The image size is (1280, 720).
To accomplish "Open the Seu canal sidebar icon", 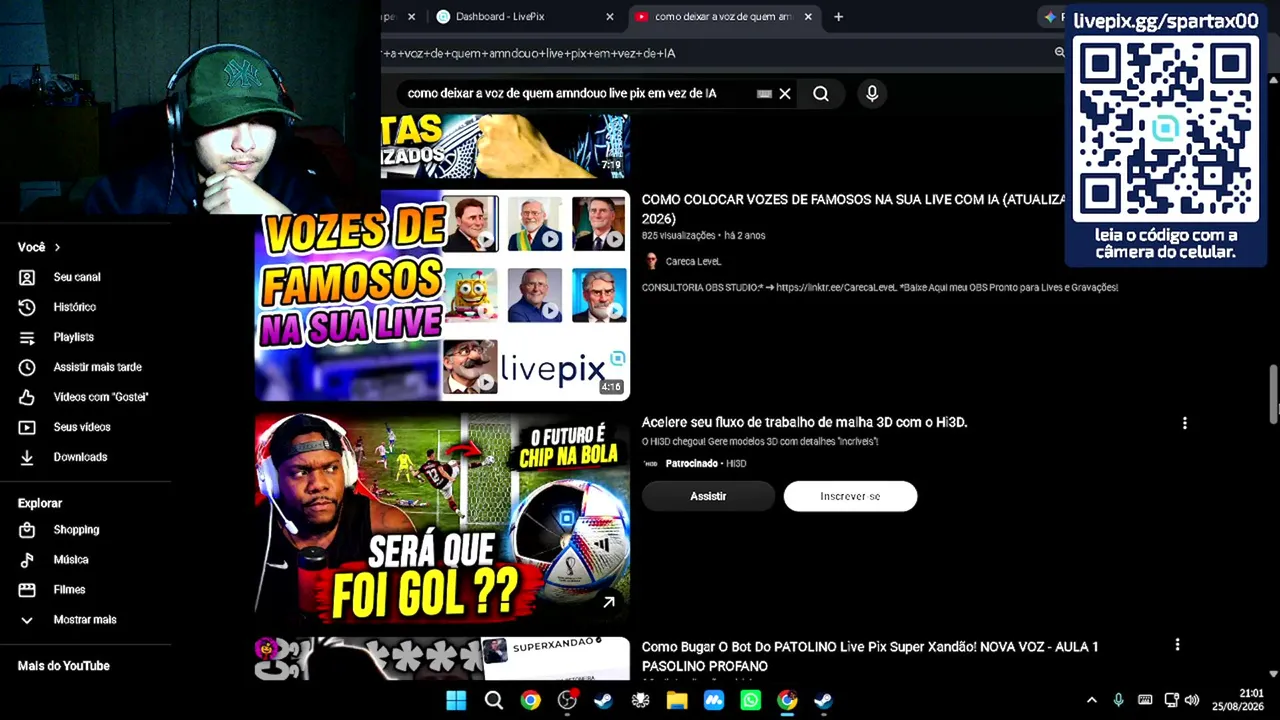I will (x=27, y=277).
